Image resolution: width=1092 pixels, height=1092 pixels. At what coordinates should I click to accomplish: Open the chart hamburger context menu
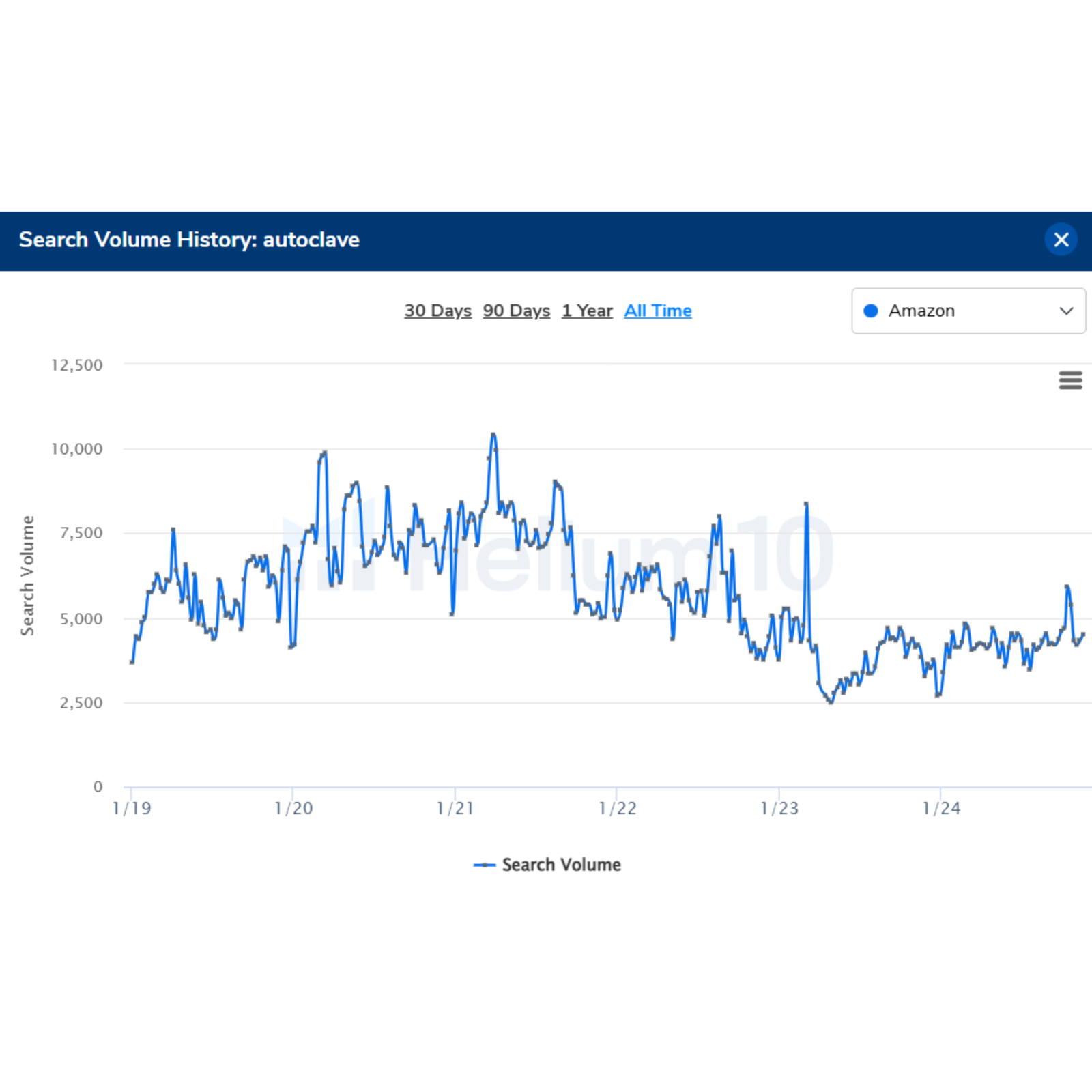click(x=1070, y=380)
